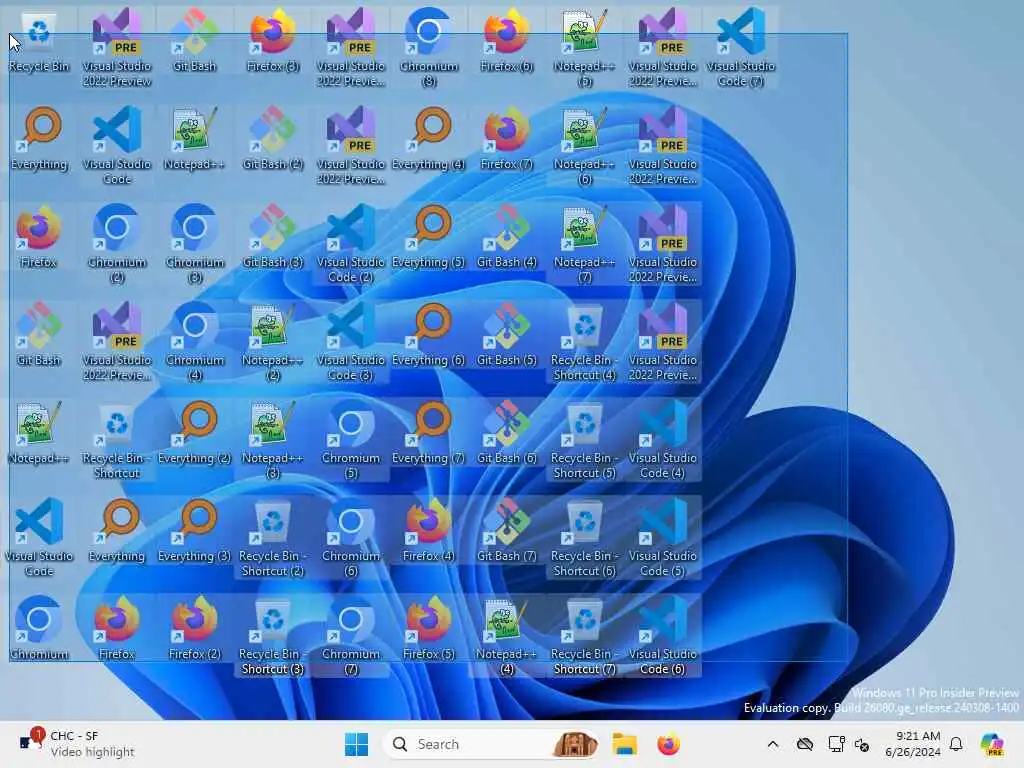The width and height of the screenshot is (1024, 768).
Task: Select the Everything (6) icon
Action: (x=429, y=335)
